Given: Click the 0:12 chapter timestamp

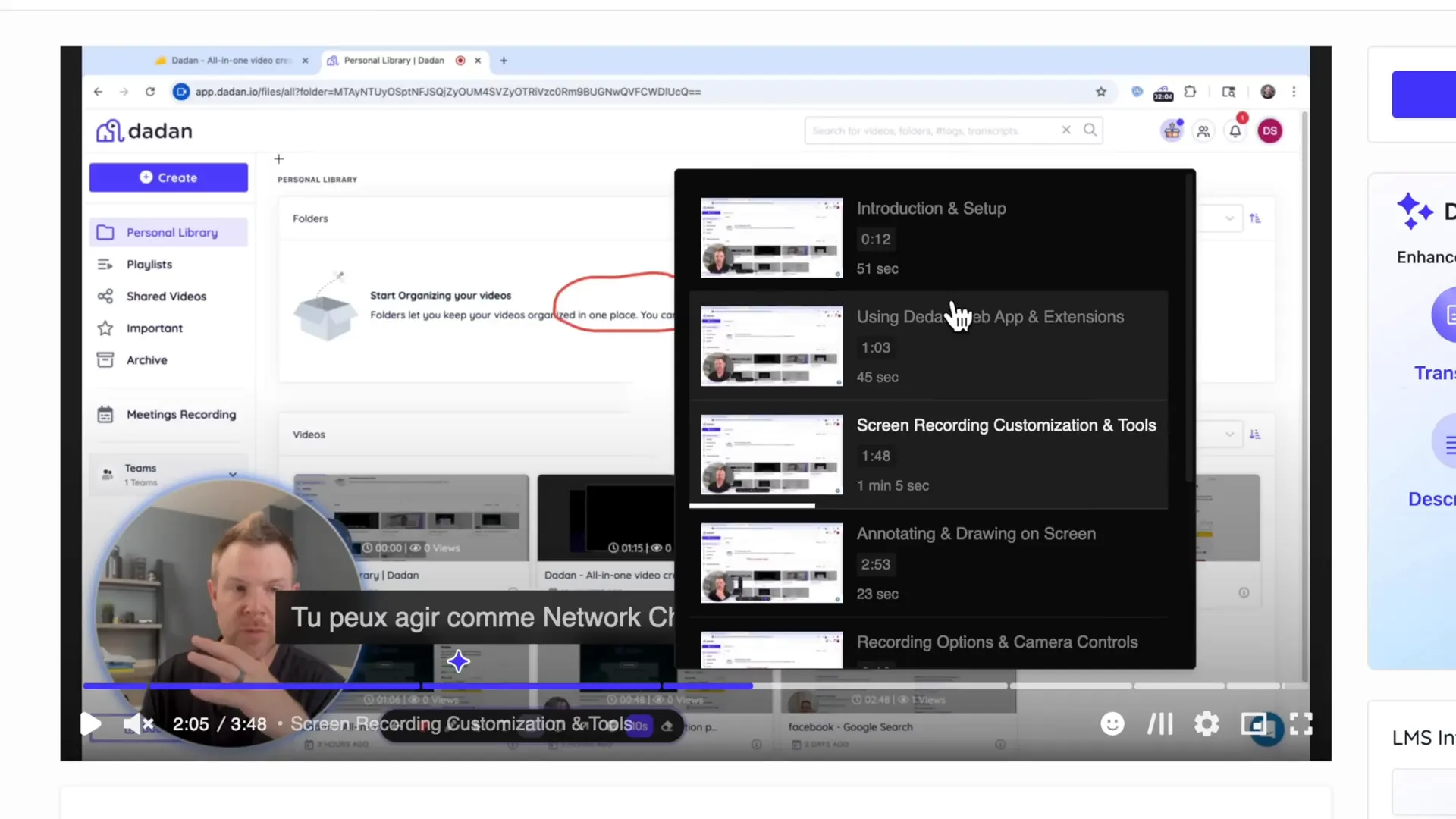Looking at the screenshot, I should 876,239.
